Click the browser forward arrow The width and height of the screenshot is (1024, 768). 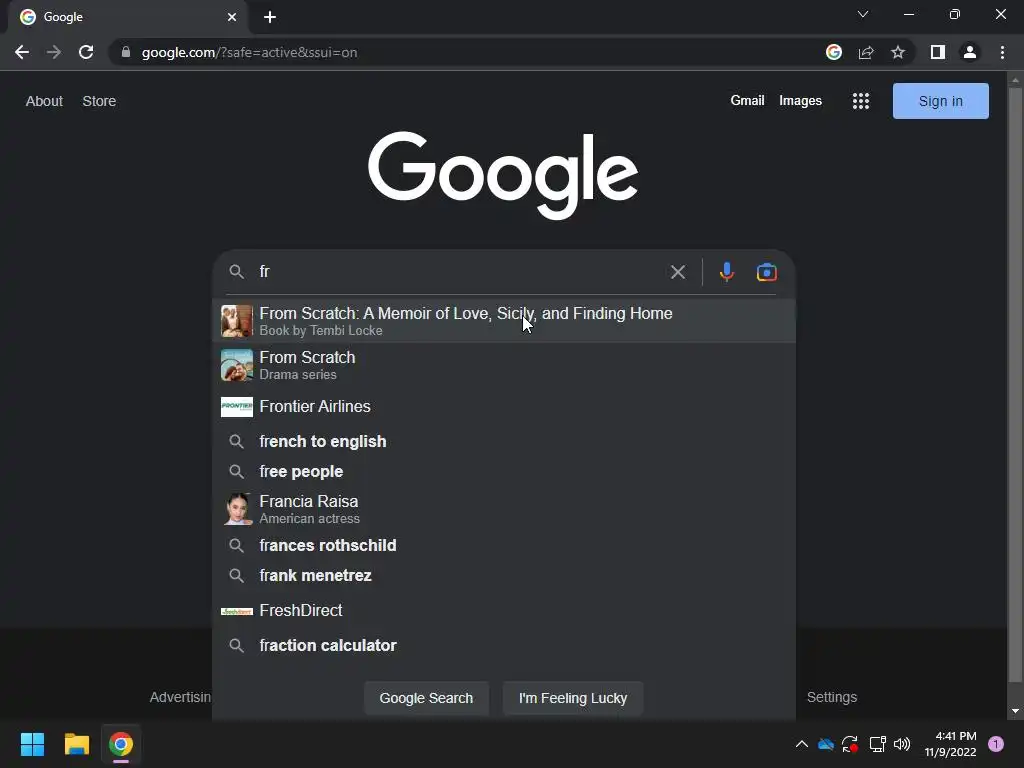point(54,52)
